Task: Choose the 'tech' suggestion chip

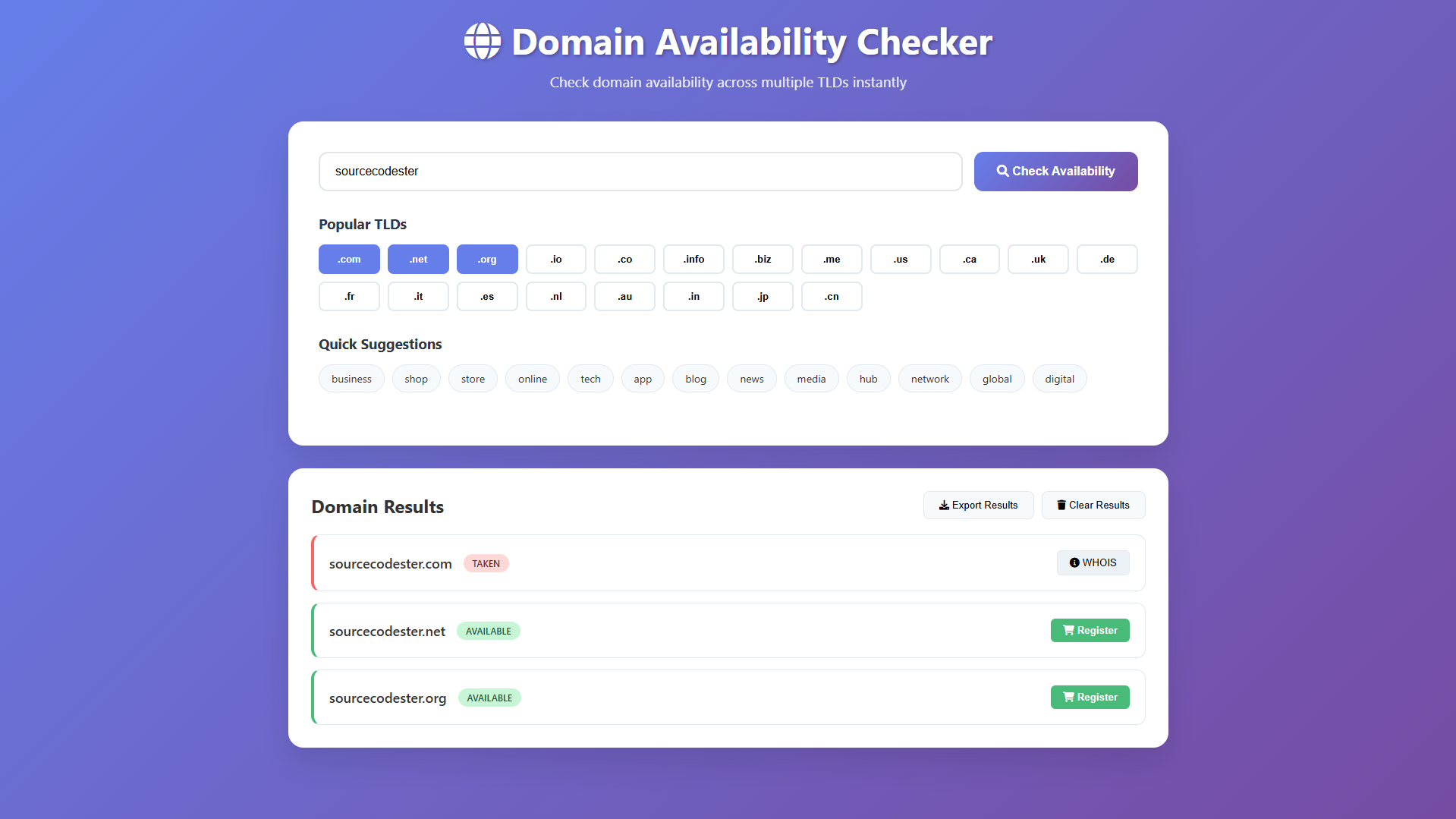Action: (x=590, y=380)
